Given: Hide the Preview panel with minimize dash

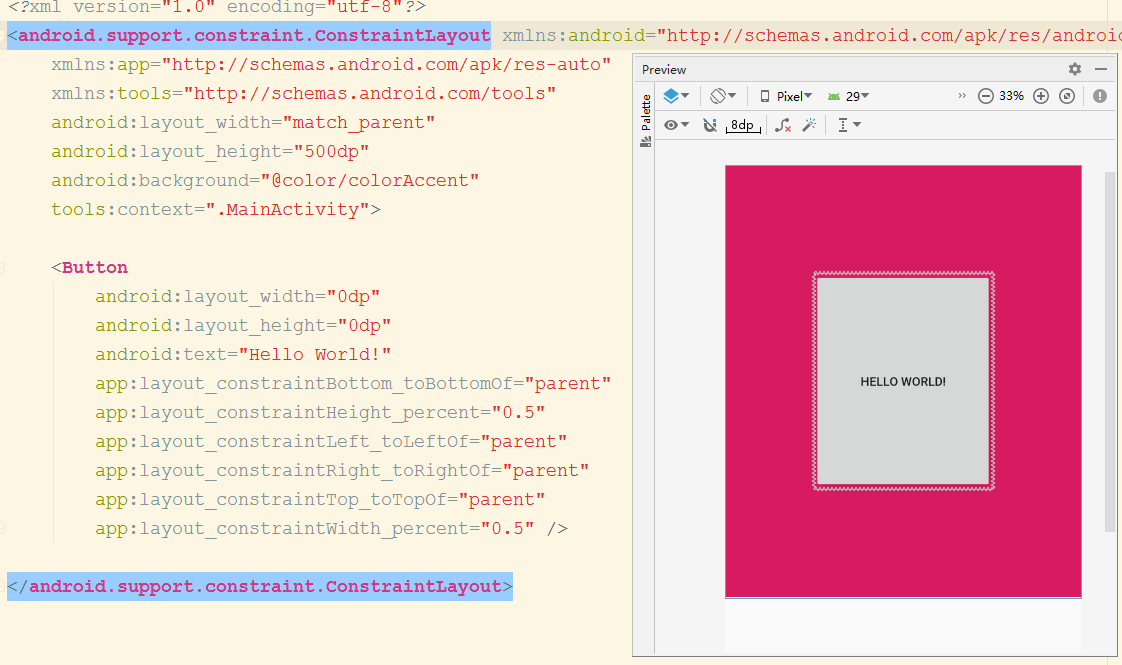Looking at the screenshot, I should coord(1101,69).
